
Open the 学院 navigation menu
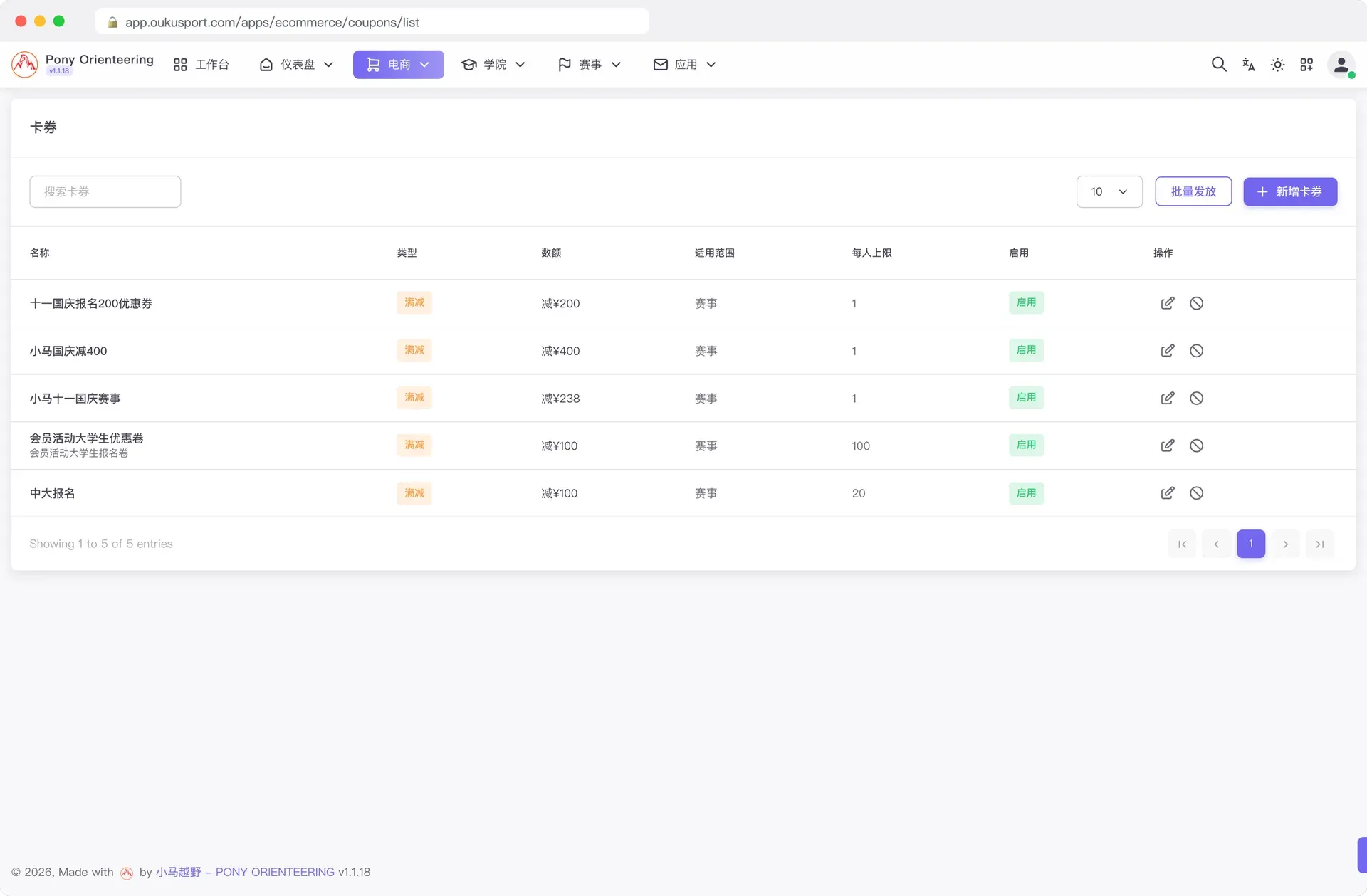tap(493, 65)
